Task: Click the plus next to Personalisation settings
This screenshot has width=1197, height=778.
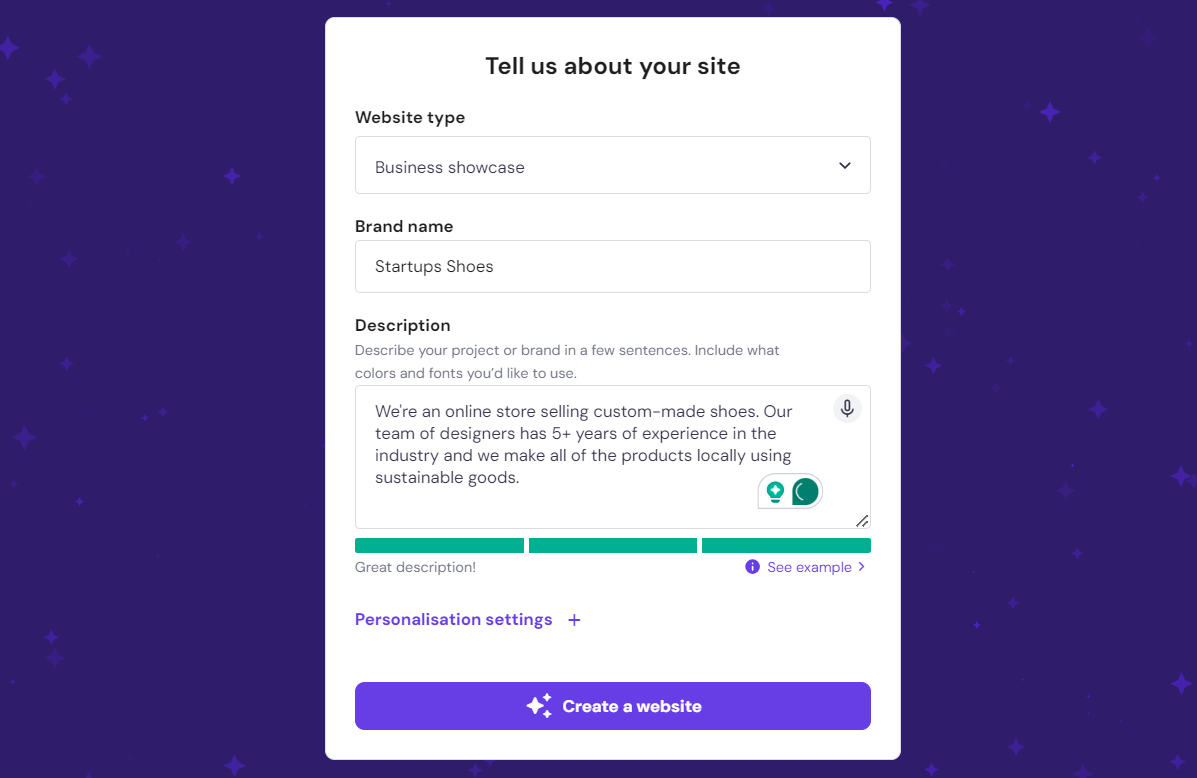Action: tap(574, 620)
